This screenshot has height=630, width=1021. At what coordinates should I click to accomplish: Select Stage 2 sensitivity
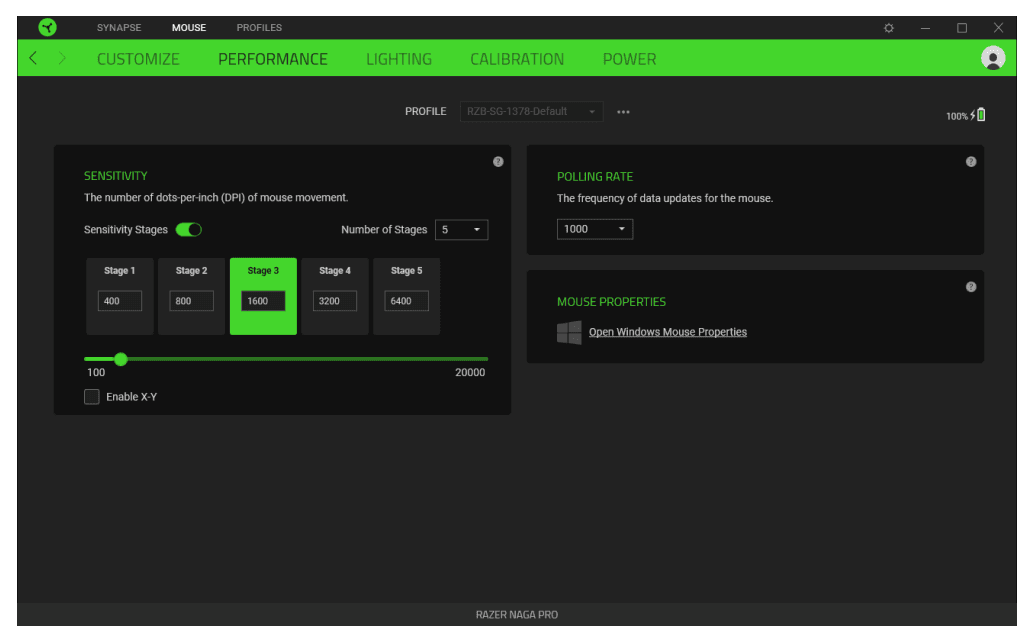[191, 296]
